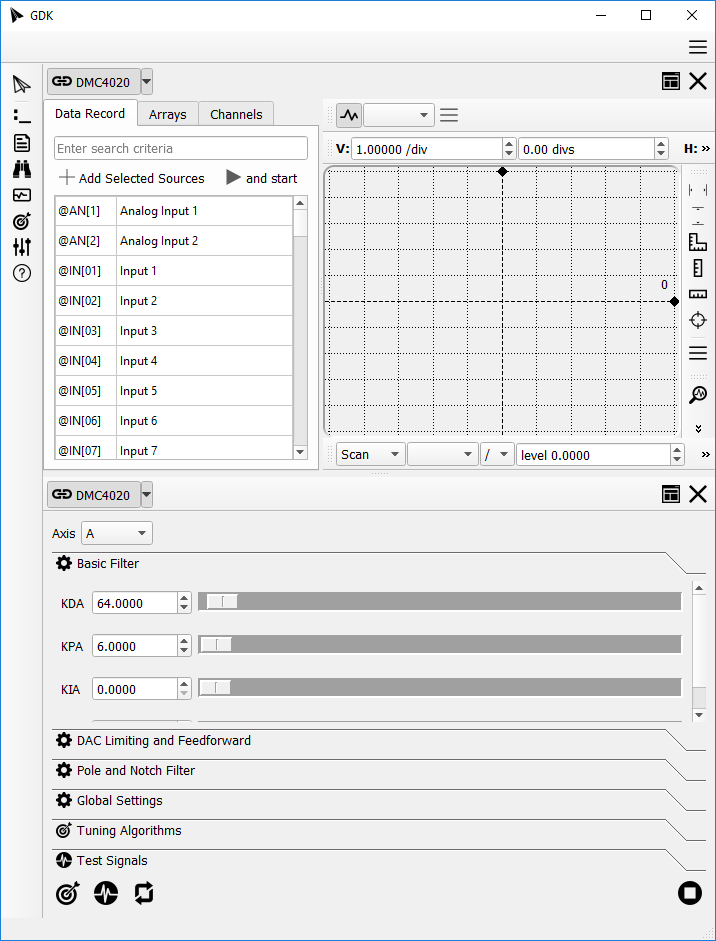Click the loop repeat icon at bottom
This screenshot has height=941, width=716.
[x=144, y=893]
